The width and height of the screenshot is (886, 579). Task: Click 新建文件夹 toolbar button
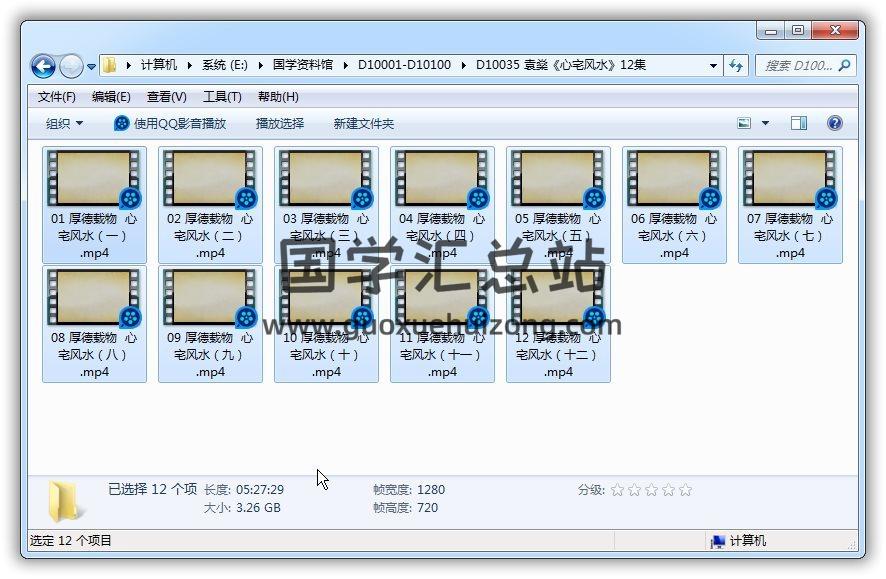pos(363,123)
